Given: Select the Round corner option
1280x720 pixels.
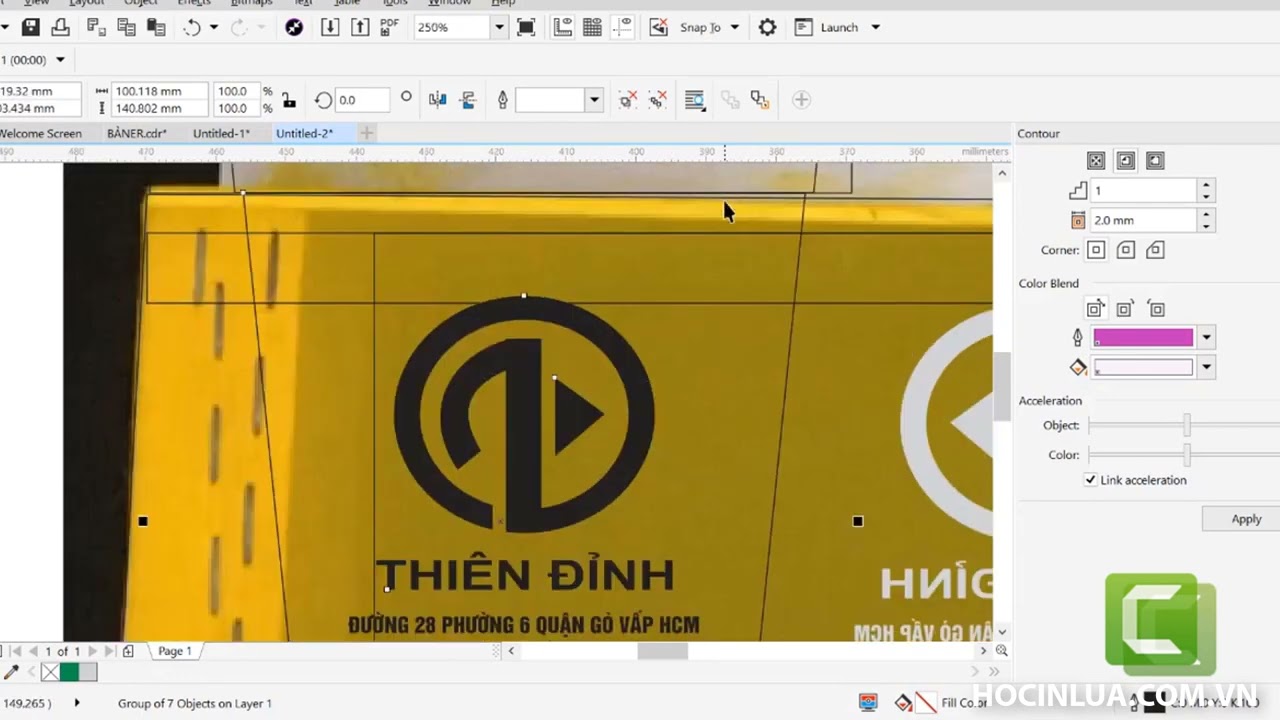Looking at the screenshot, I should point(1126,250).
